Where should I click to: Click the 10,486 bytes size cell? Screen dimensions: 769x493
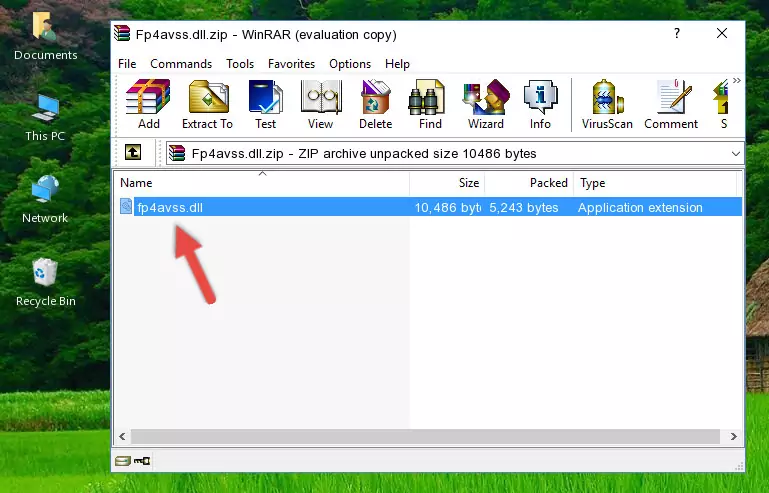click(x=447, y=208)
